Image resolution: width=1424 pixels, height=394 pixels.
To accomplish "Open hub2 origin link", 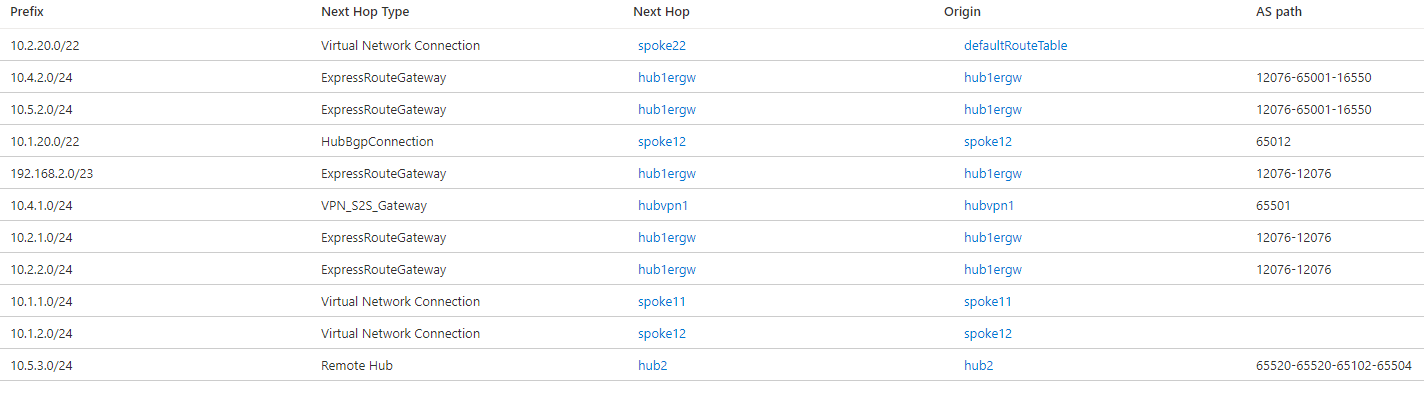I will point(979,365).
